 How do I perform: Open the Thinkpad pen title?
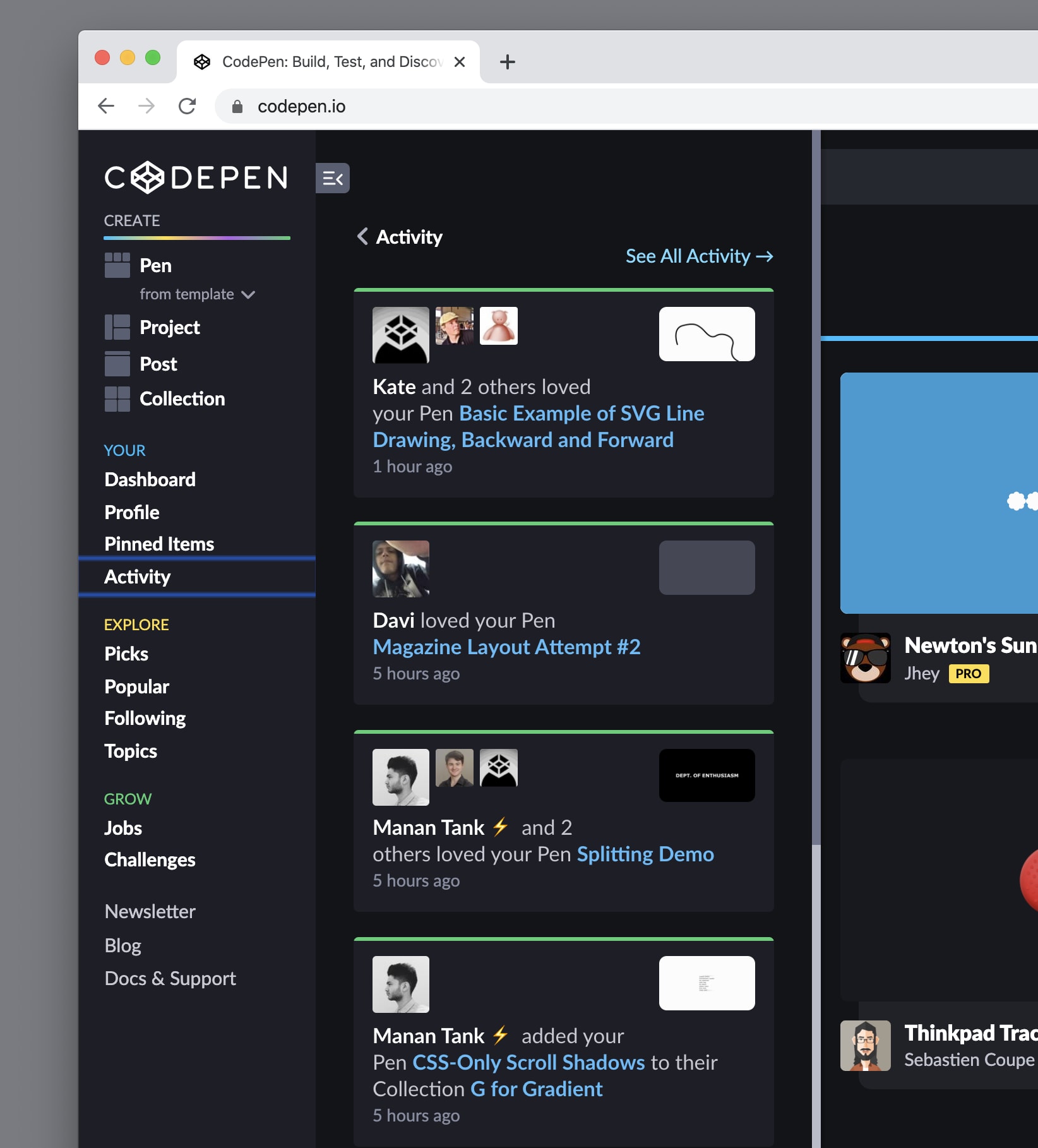point(971,1033)
